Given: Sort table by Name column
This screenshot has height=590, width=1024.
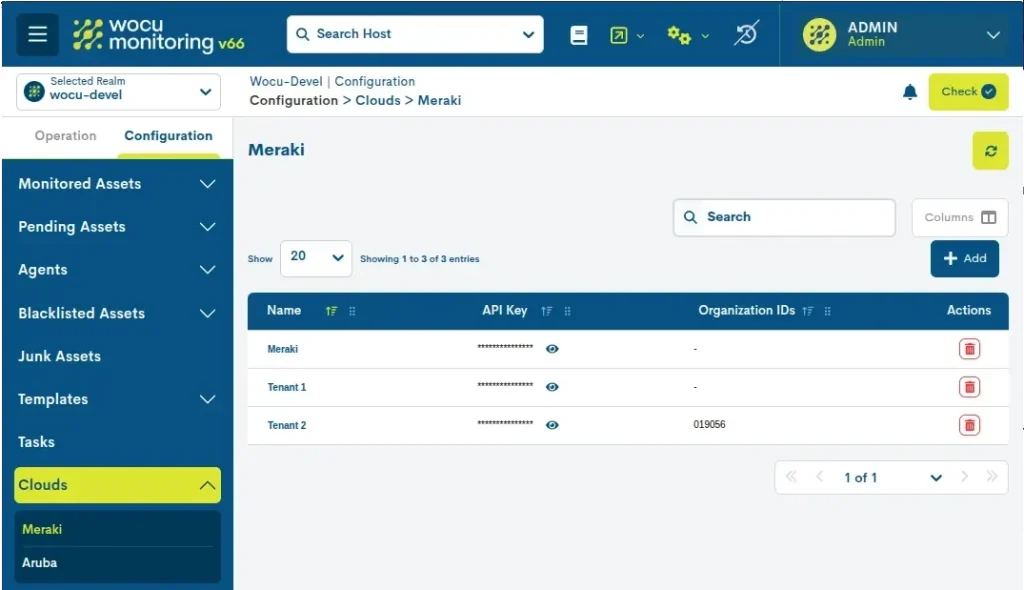Looking at the screenshot, I should 331,311.
